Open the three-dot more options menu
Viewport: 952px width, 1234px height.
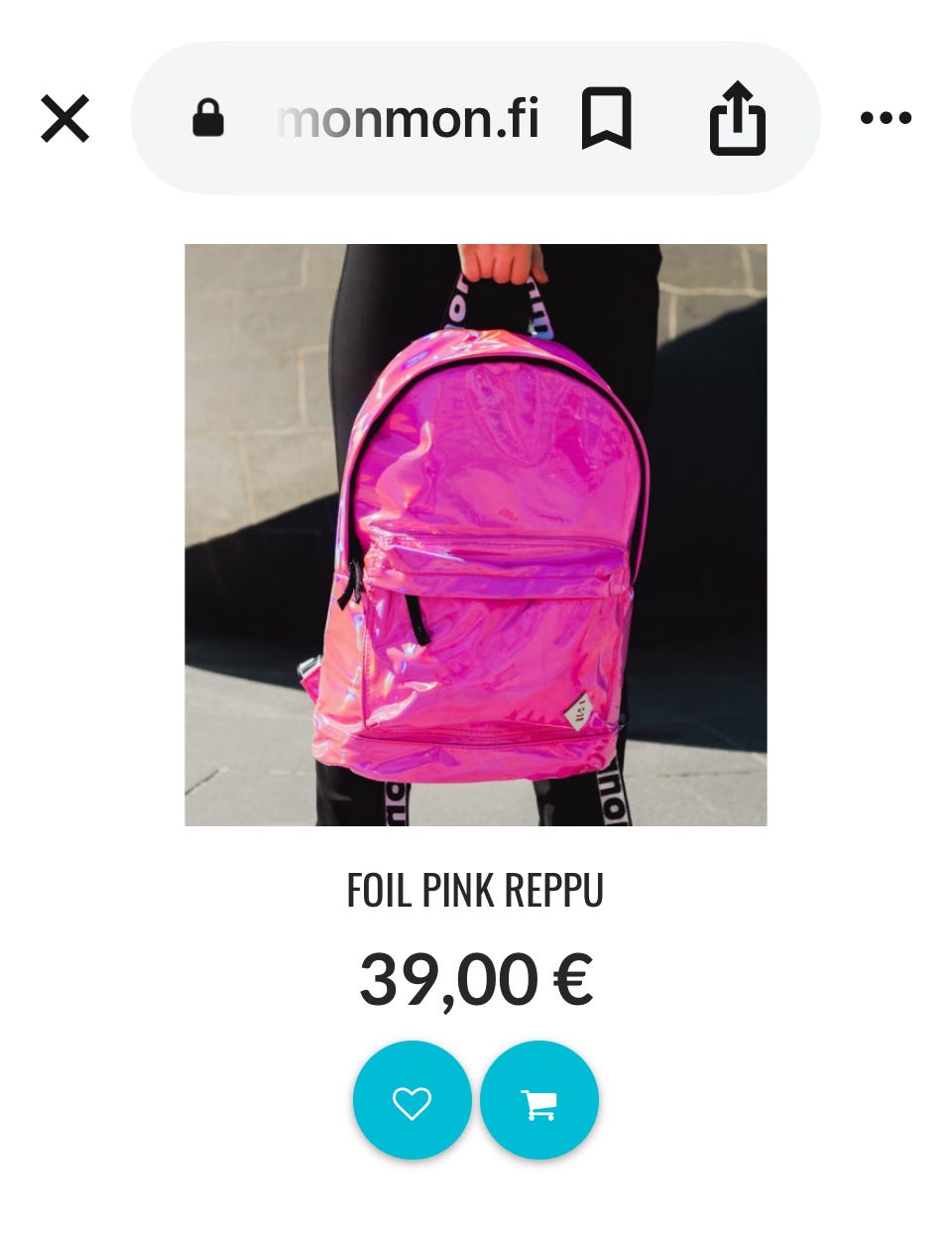[x=886, y=119]
